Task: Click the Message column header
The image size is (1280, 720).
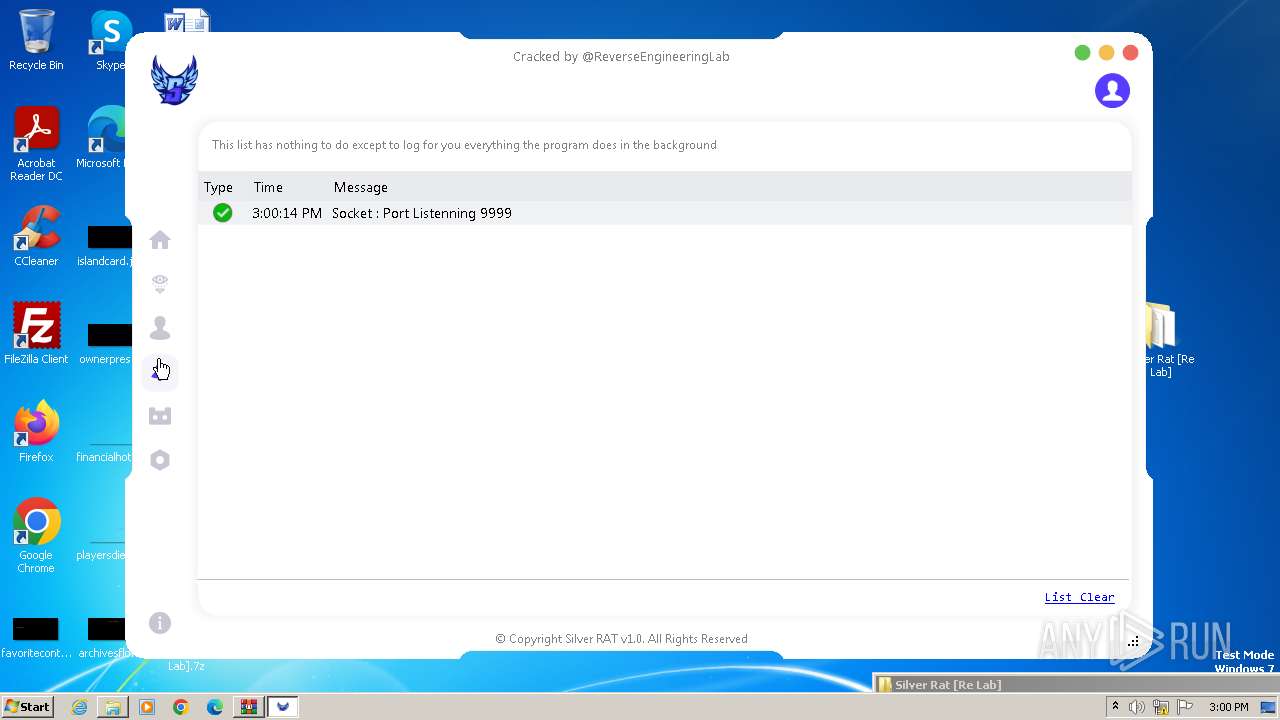Action: coord(360,187)
